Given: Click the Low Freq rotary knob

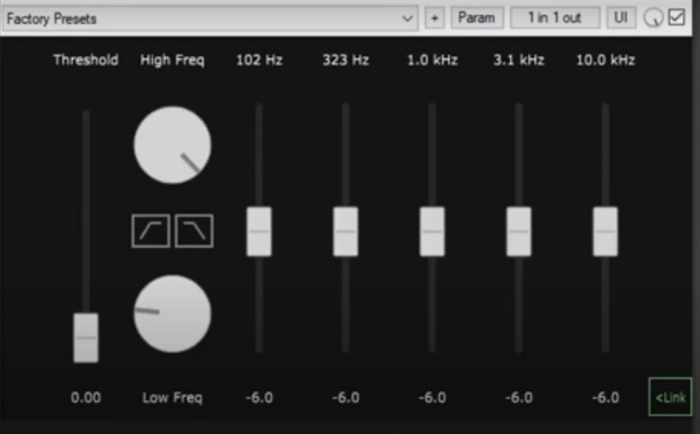Looking at the screenshot, I should (x=172, y=314).
